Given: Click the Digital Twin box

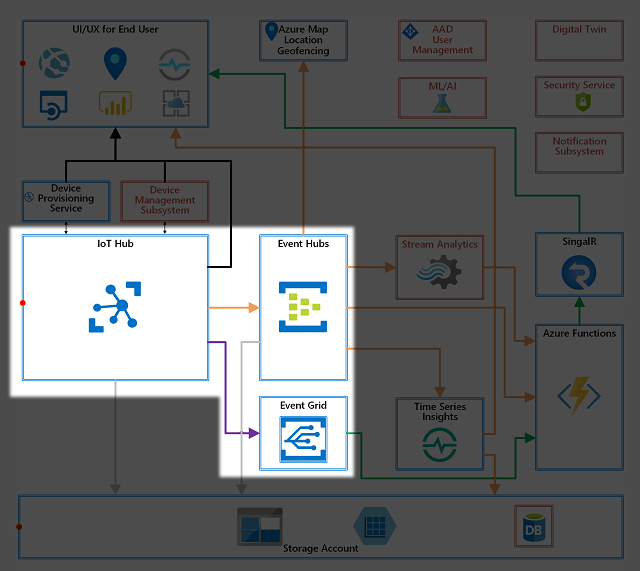Looking at the screenshot, I should click(579, 40).
